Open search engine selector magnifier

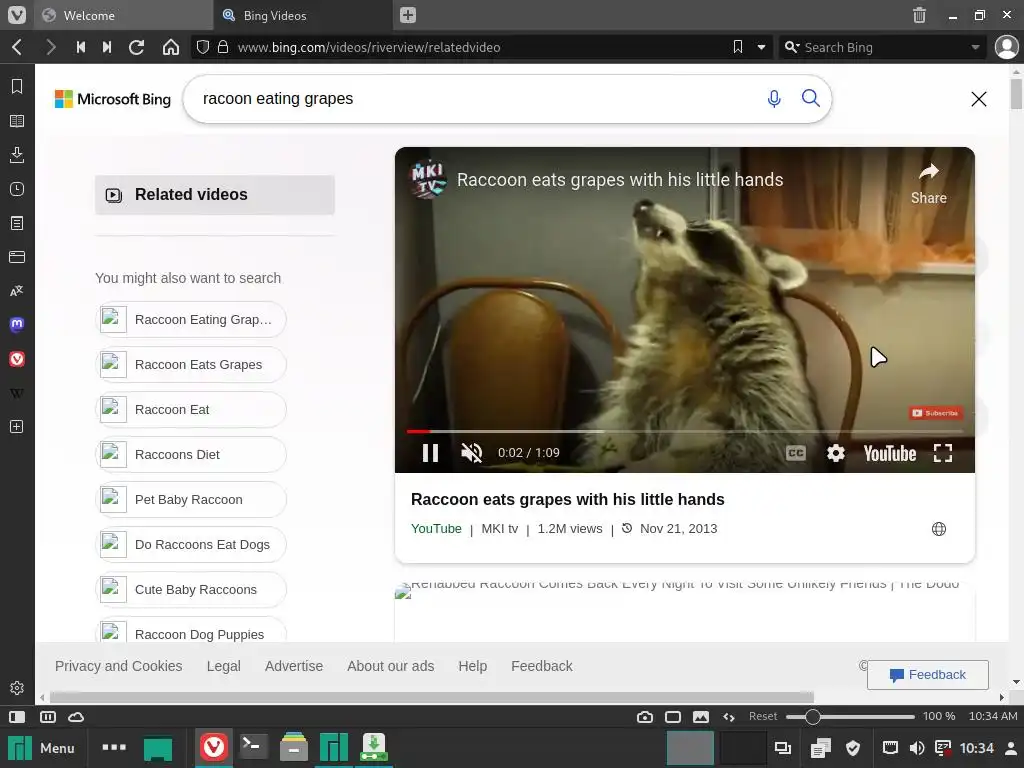[792, 47]
